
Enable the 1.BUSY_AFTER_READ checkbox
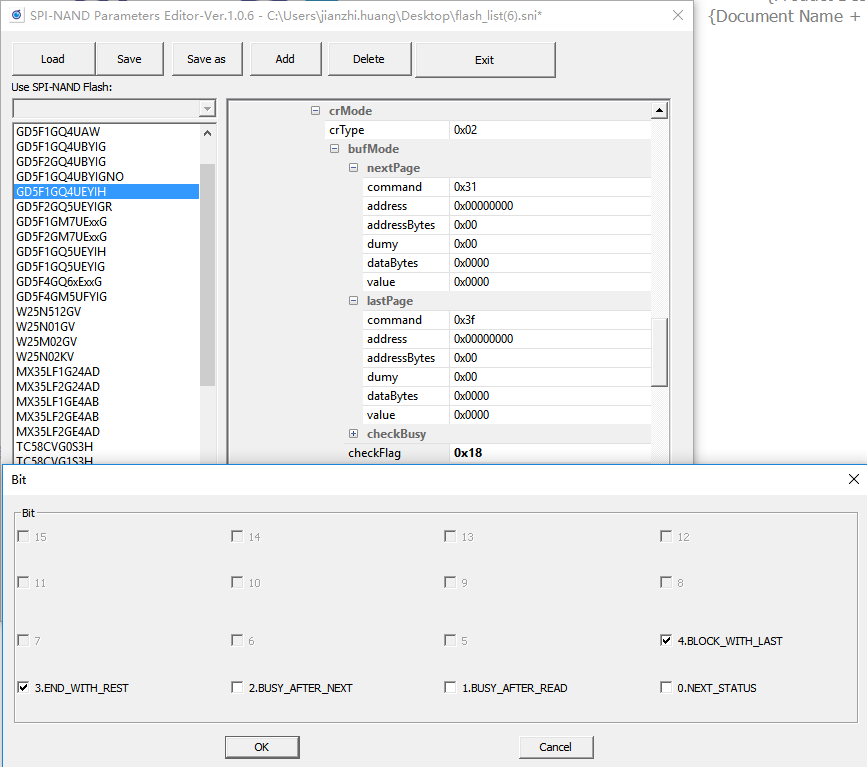click(x=451, y=687)
